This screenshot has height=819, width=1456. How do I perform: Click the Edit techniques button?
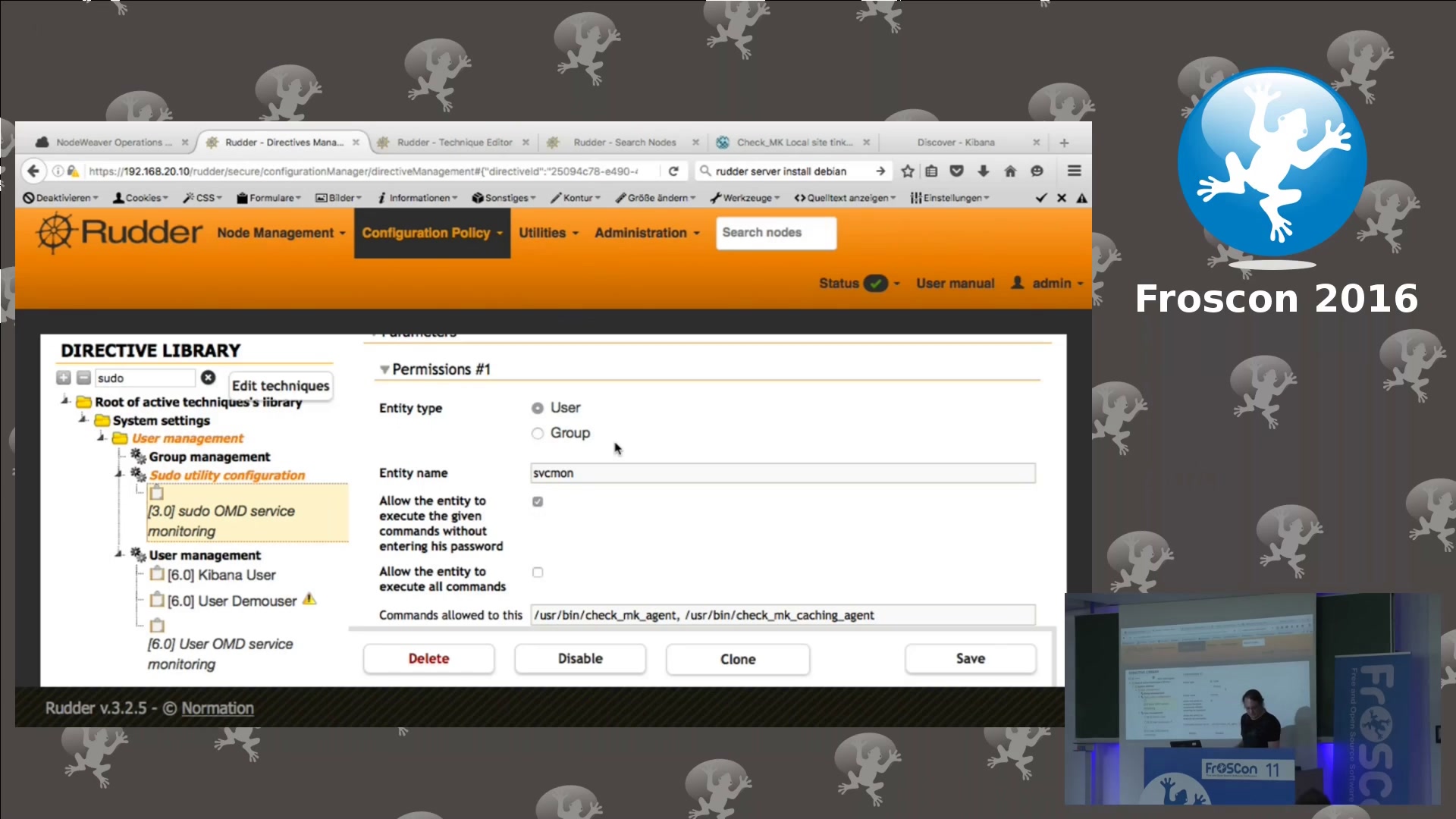[281, 385]
